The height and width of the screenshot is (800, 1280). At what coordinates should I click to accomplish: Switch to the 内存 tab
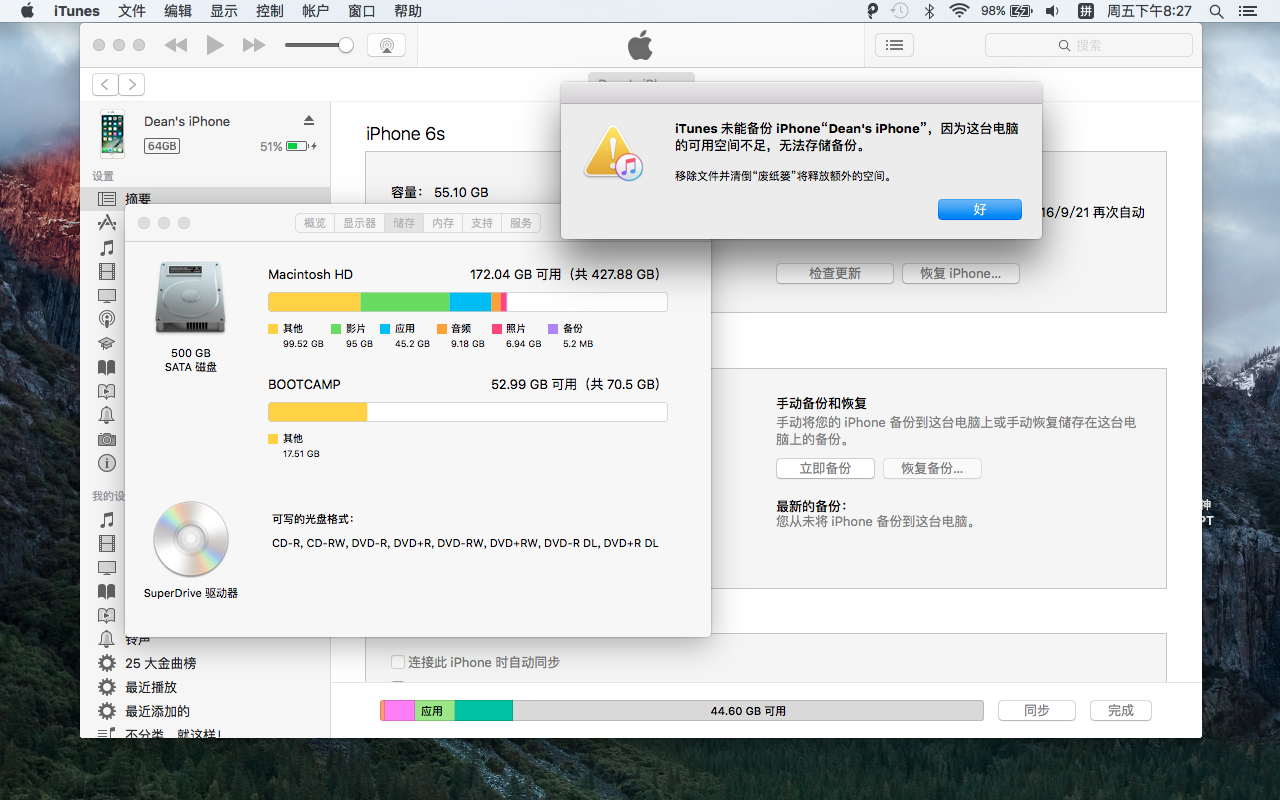[x=443, y=223]
